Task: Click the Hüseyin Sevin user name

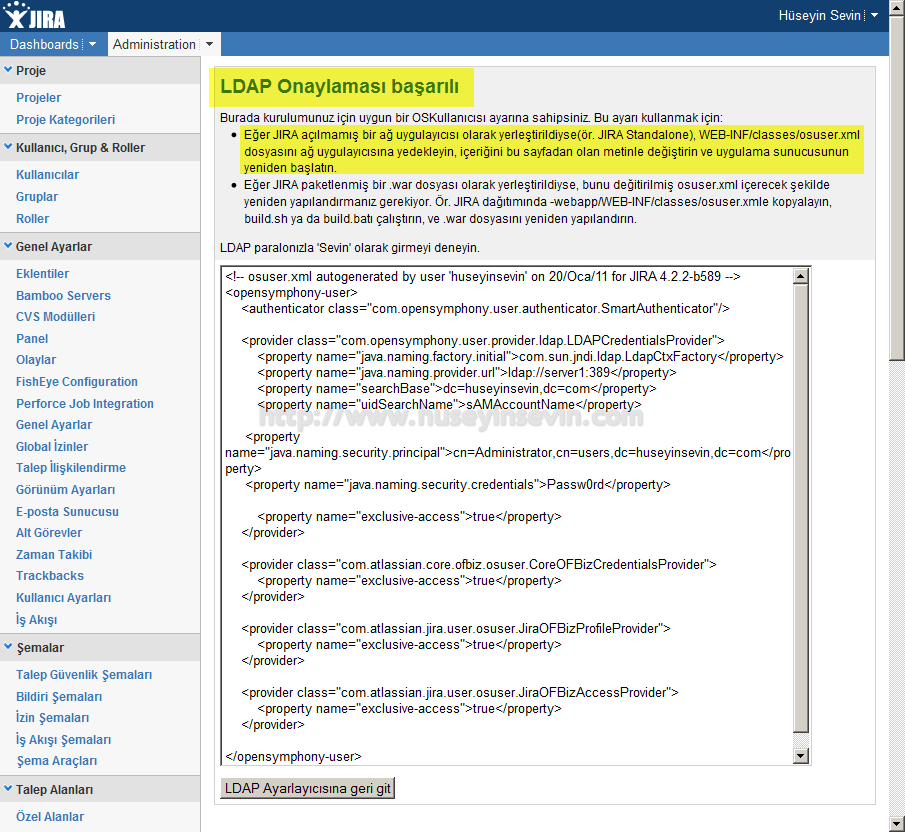Action: 820,16
